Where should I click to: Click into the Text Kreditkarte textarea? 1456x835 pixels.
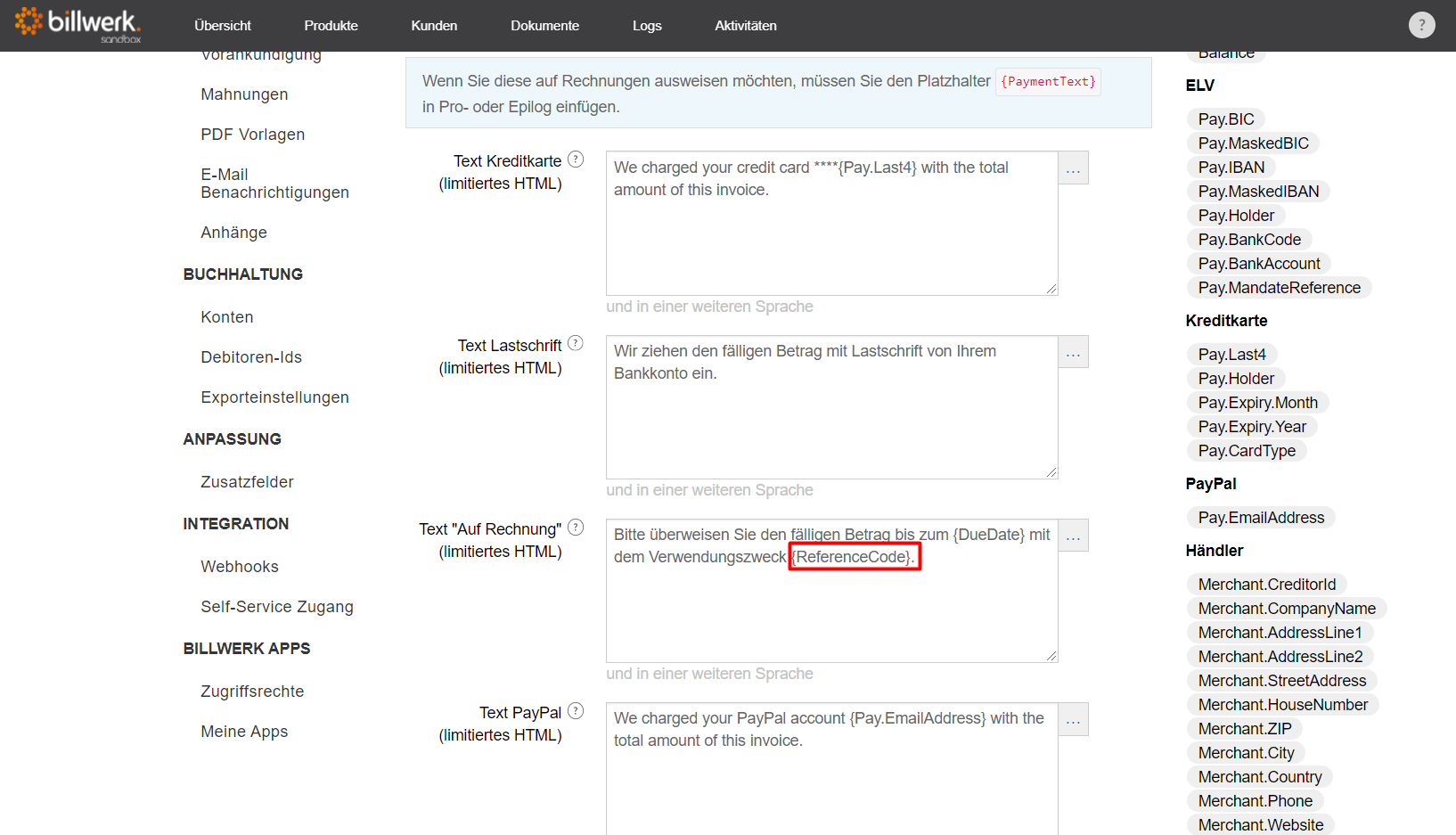pyautogui.click(x=831, y=224)
